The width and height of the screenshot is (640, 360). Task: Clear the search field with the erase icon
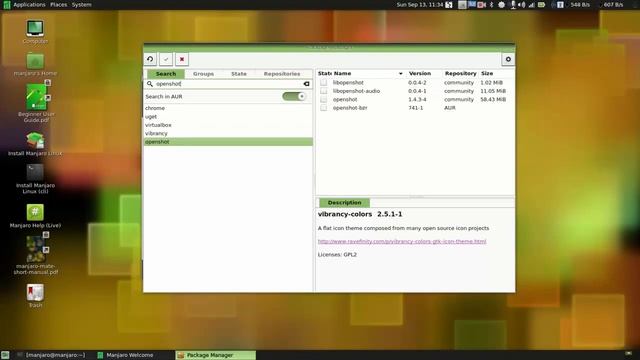click(x=306, y=84)
